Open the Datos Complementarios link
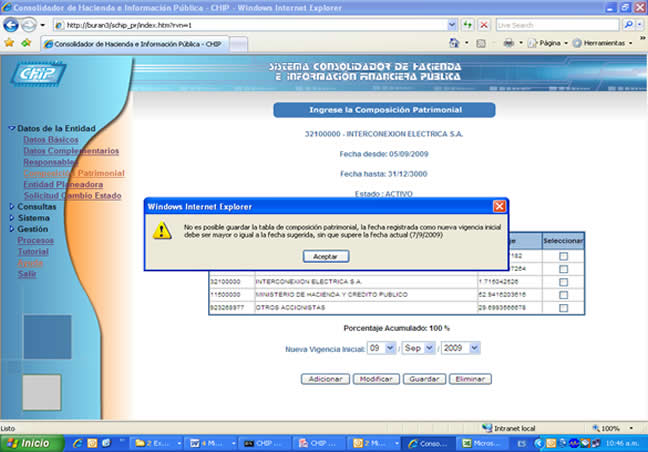 71,151
